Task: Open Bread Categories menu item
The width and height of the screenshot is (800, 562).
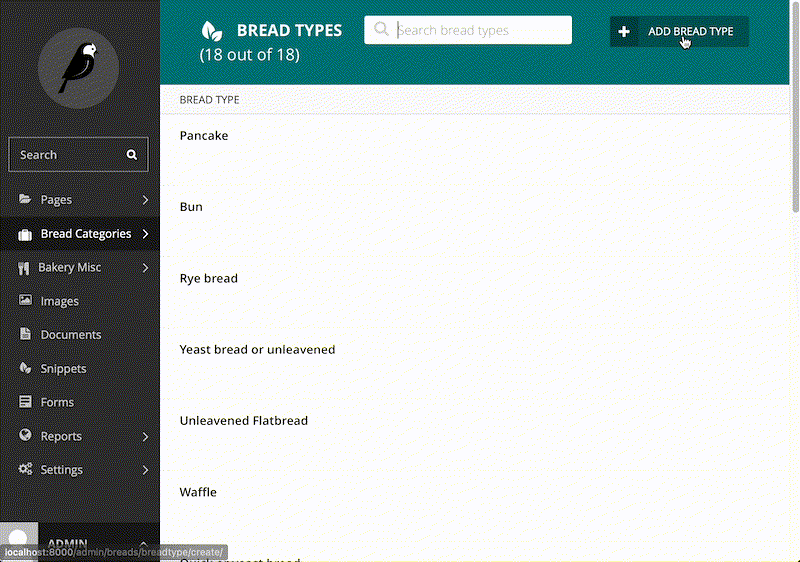Action: pos(80,234)
